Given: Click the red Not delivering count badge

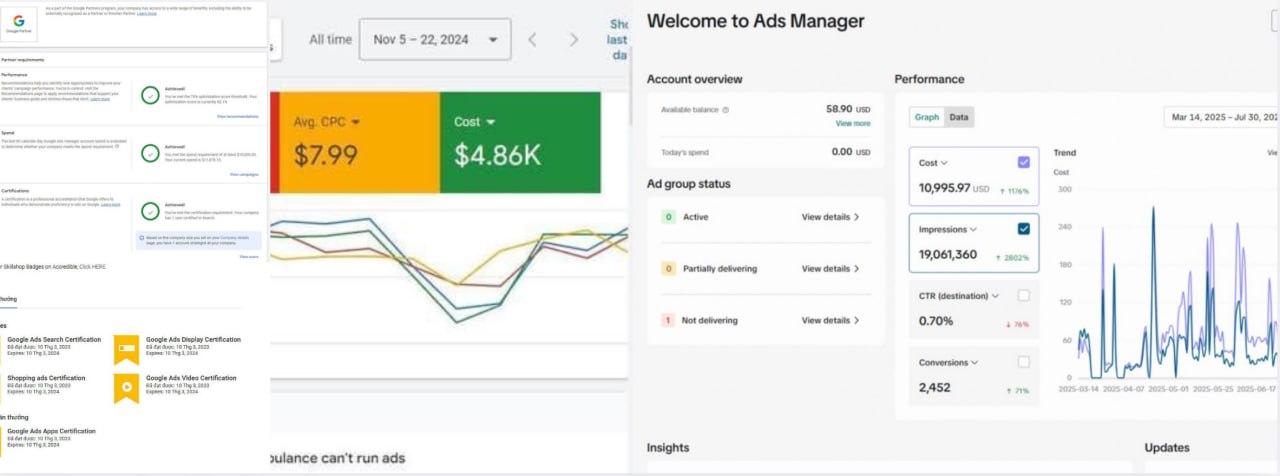Looking at the screenshot, I should pyautogui.click(x=667, y=321).
